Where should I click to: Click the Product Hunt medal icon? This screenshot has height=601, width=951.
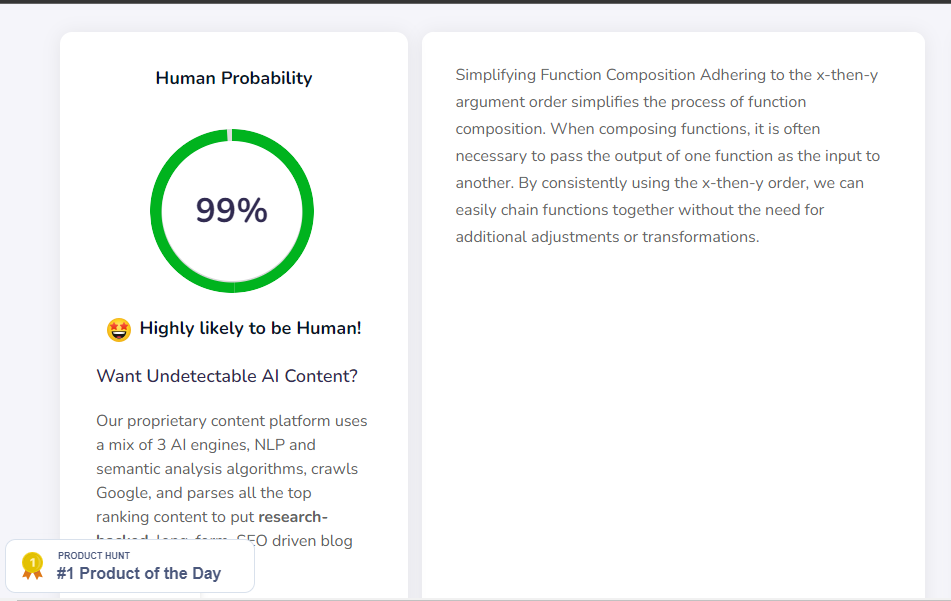click(x=32, y=566)
